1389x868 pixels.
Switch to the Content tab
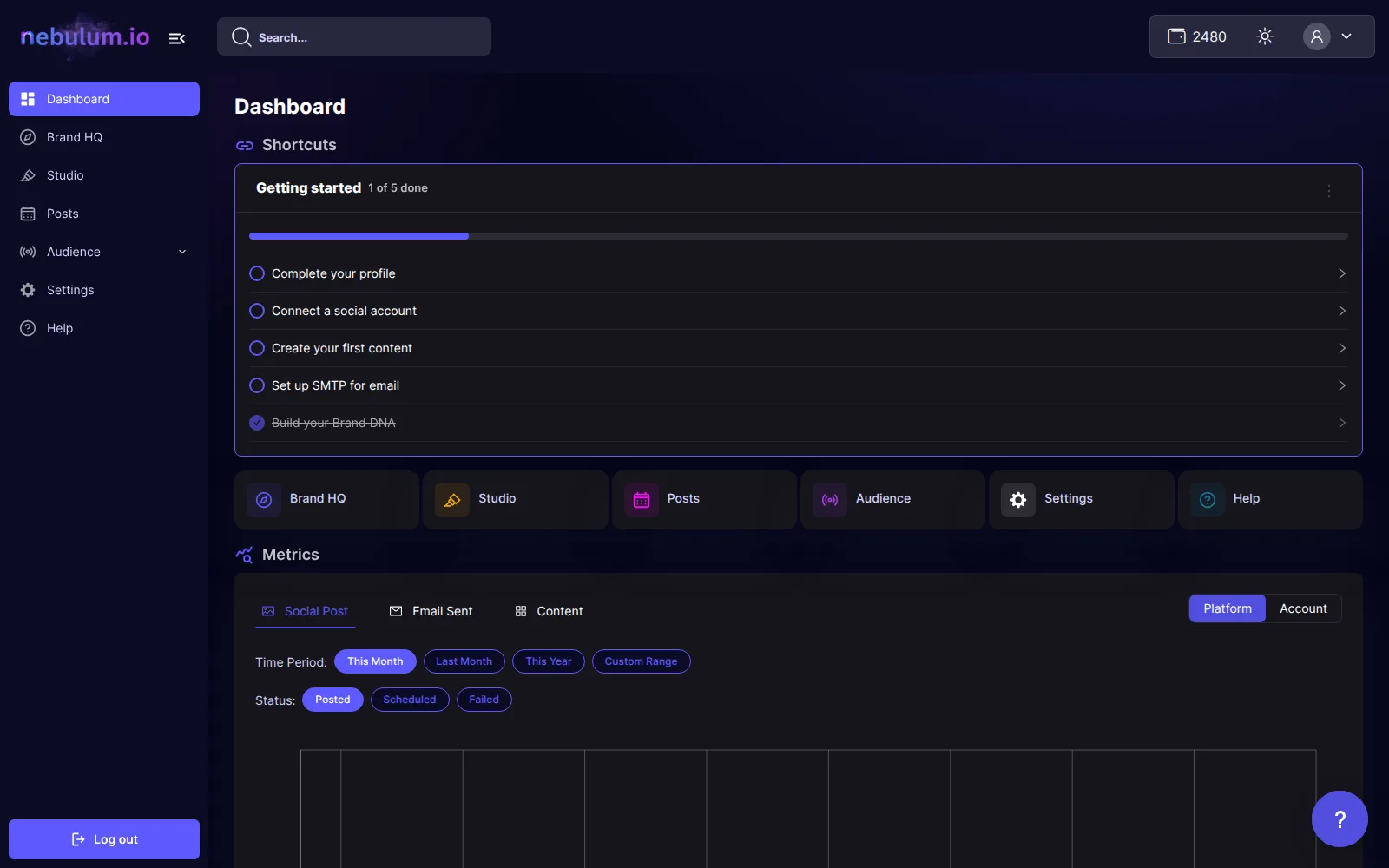pos(549,611)
